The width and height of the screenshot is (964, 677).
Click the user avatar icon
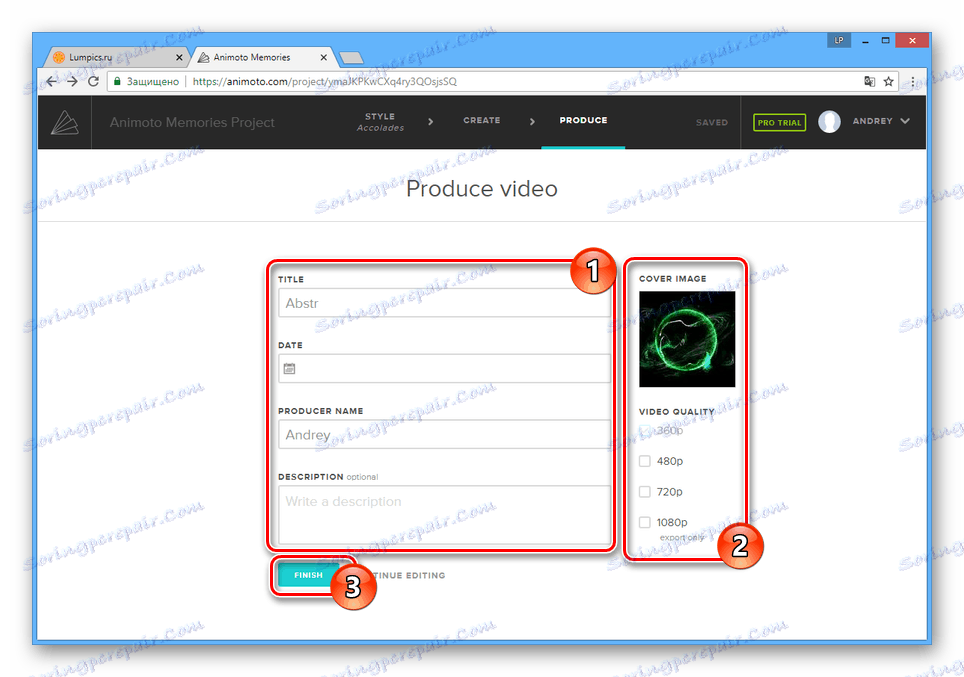[x=829, y=122]
